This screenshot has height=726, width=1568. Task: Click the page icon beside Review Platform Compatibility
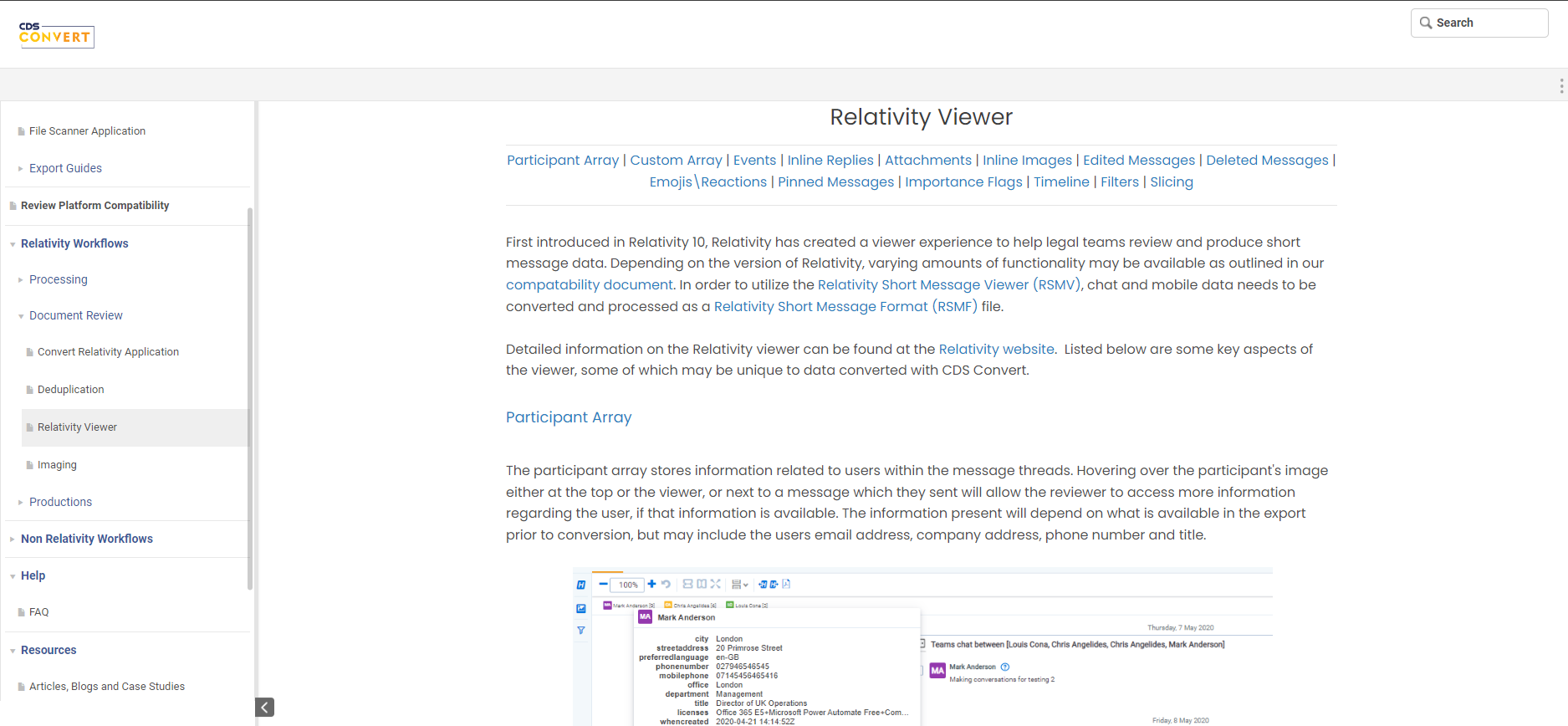tap(13, 206)
